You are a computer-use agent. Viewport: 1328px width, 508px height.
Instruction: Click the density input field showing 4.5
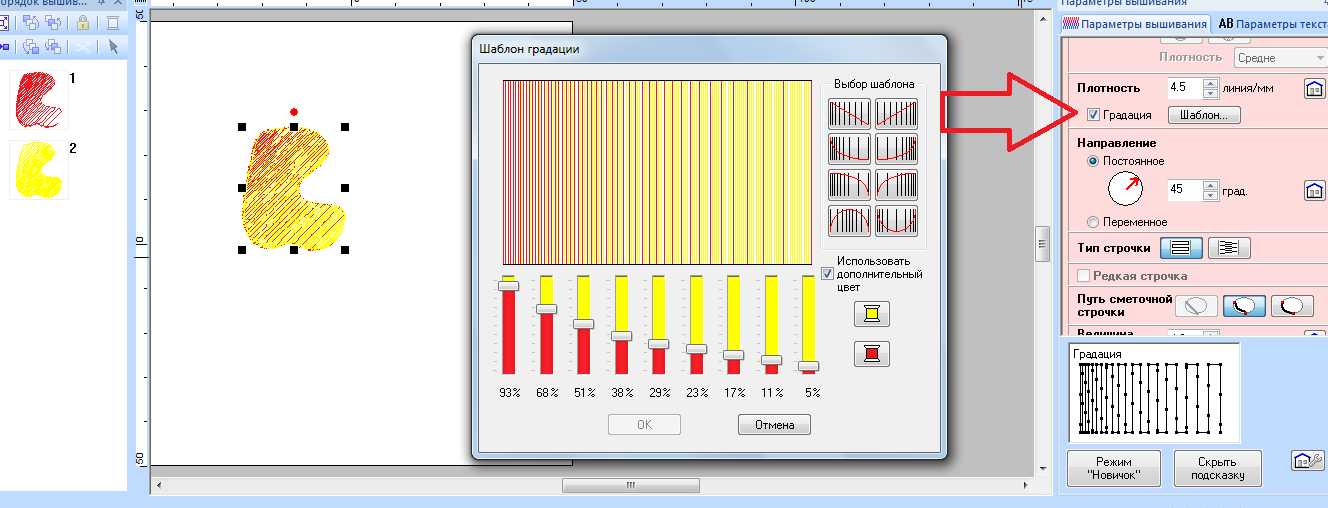coord(1185,88)
